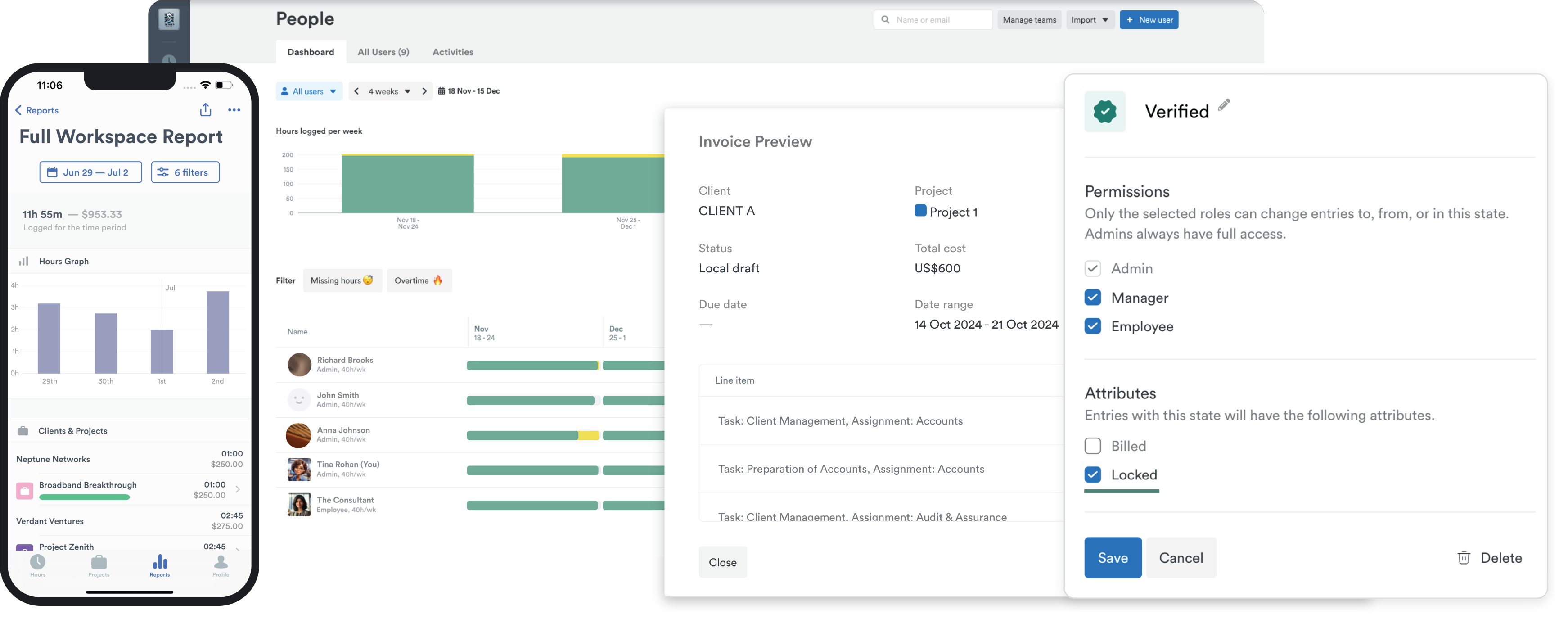Open the three-dots more menu on the phone
Screen dimensions: 1568x619
234,110
